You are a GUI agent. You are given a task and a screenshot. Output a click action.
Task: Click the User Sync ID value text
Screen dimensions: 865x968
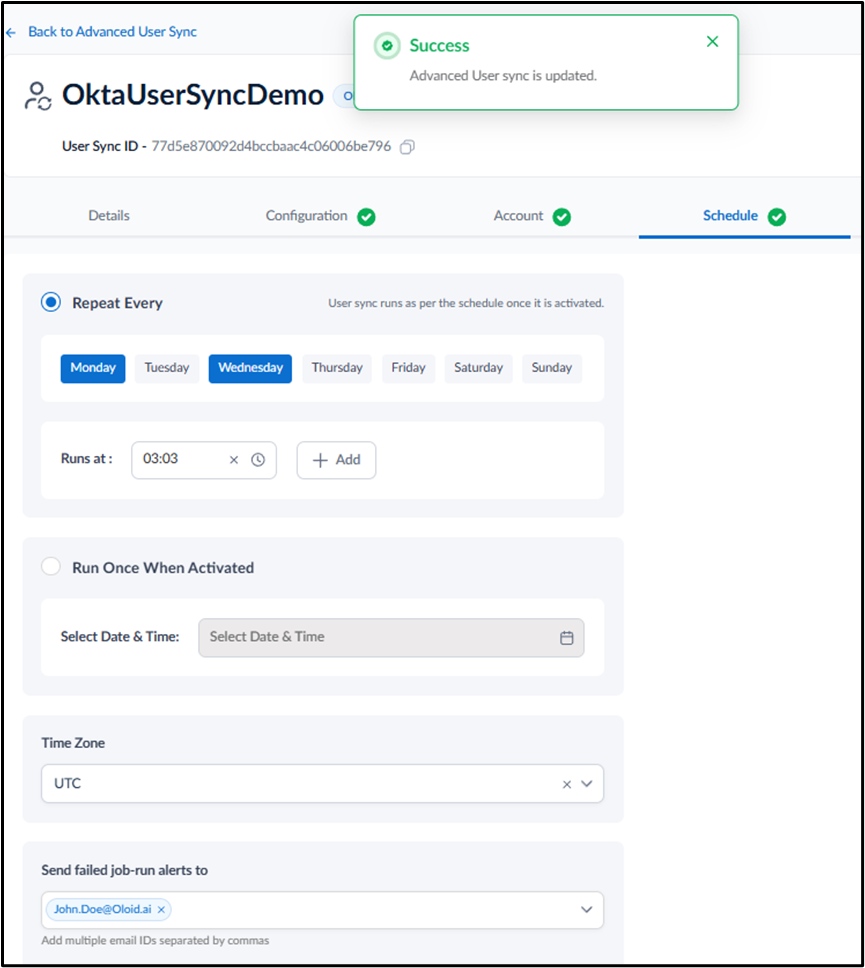271,146
